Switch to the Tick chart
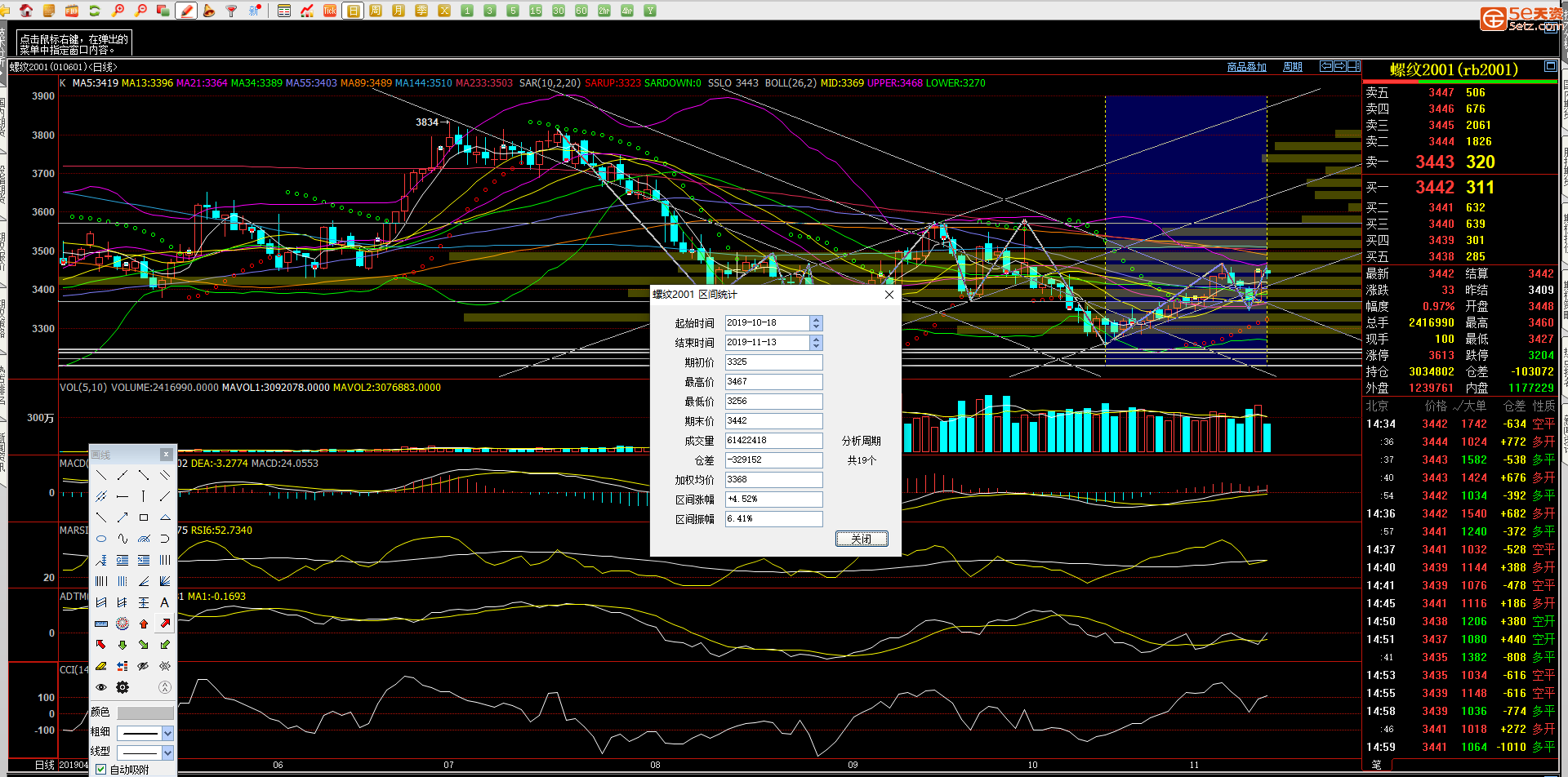 pyautogui.click(x=330, y=11)
